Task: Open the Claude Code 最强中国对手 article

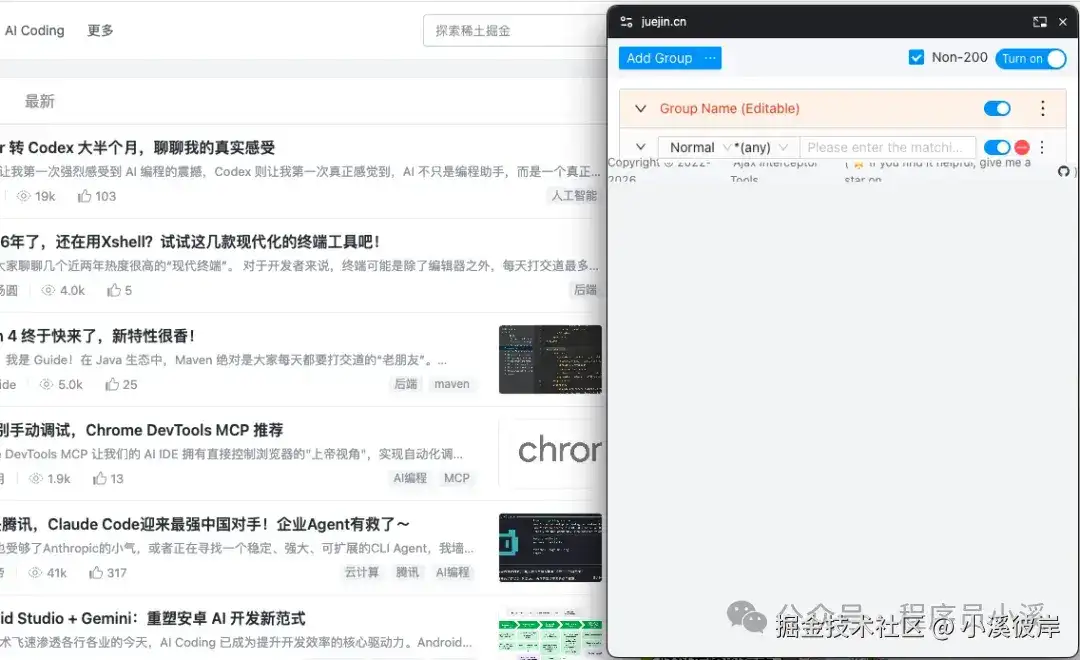Action: (205, 525)
